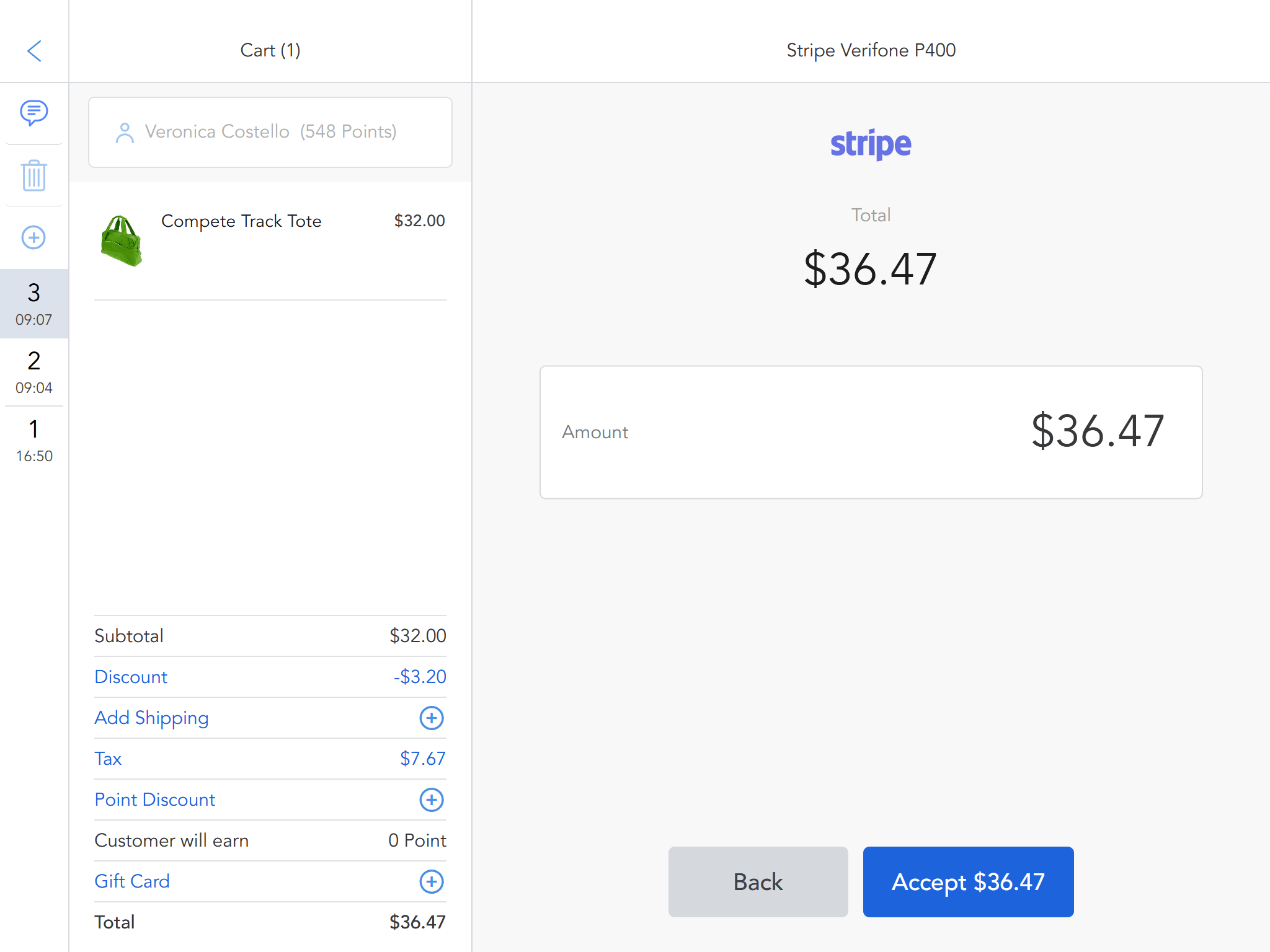Click the Cart (1) header title
The width and height of the screenshot is (1270, 952).
point(270,50)
